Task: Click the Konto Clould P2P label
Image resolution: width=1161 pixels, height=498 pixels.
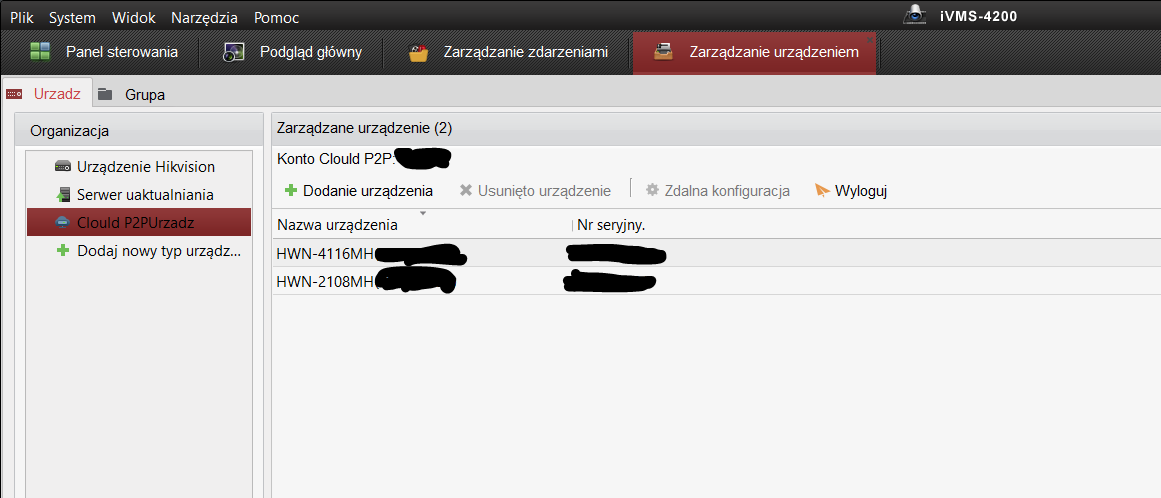Action: pyautogui.click(x=335, y=158)
